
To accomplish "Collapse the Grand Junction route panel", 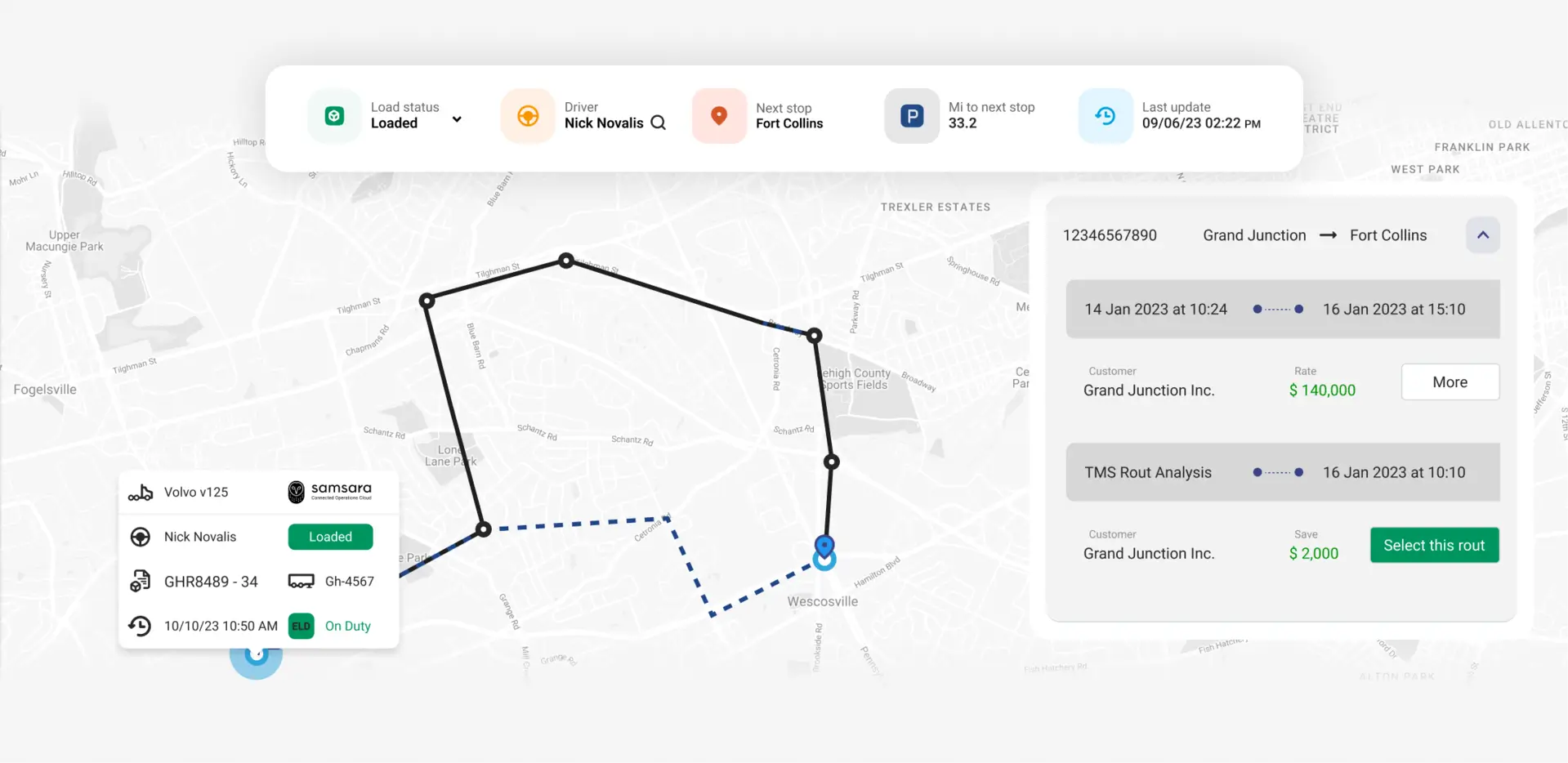I will click(1482, 235).
